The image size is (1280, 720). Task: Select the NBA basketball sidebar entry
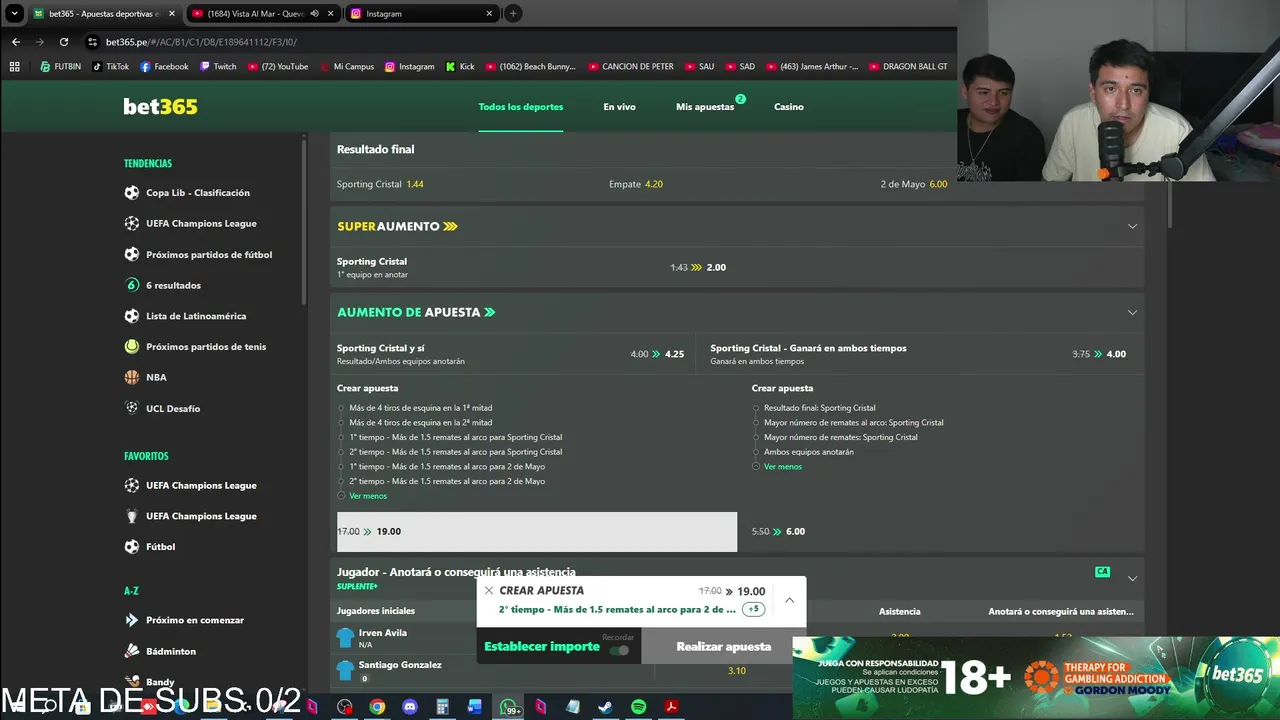click(x=146, y=378)
